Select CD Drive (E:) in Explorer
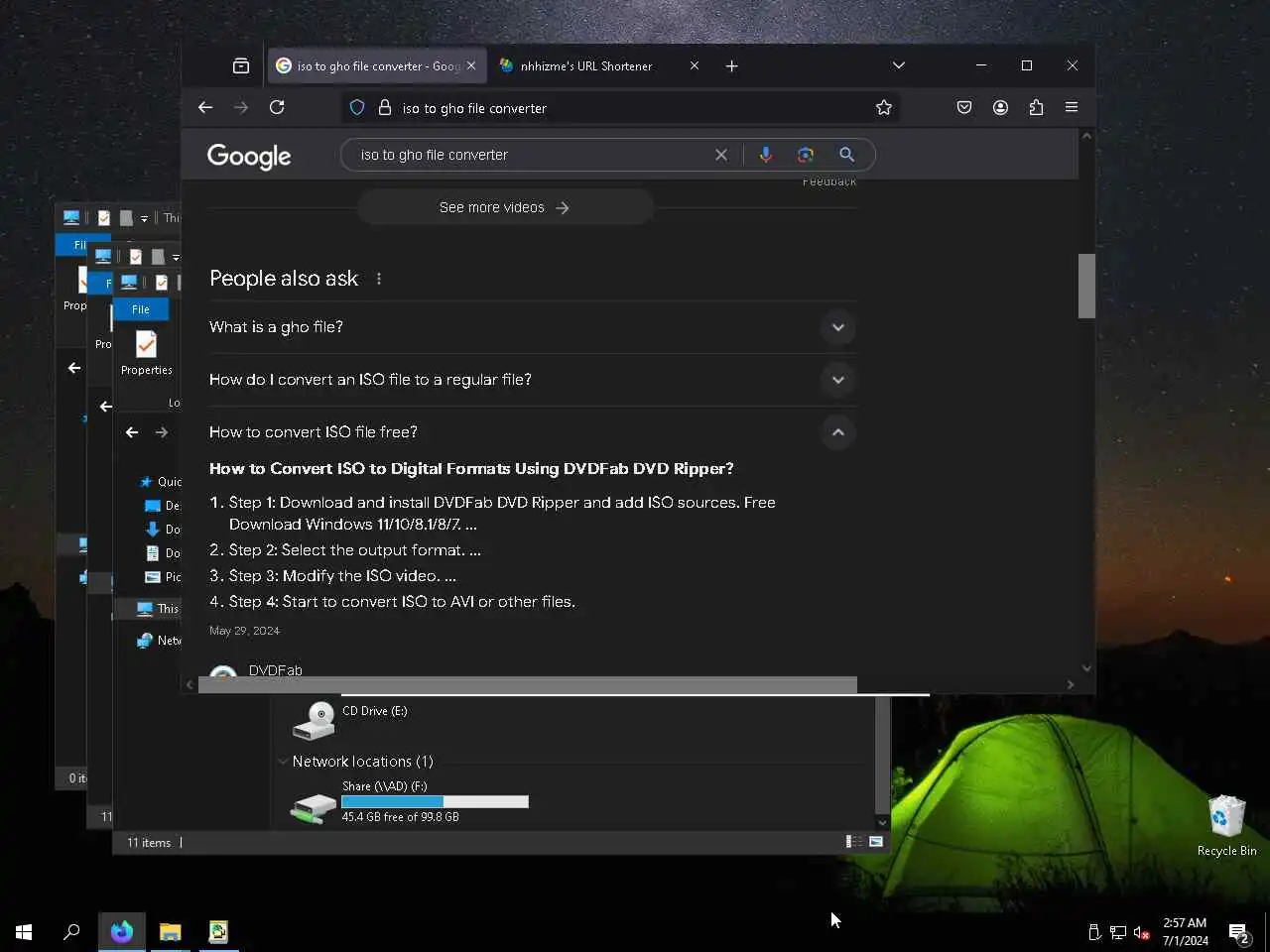The height and width of the screenshot is (952, 1270). [x=350, y=720]
